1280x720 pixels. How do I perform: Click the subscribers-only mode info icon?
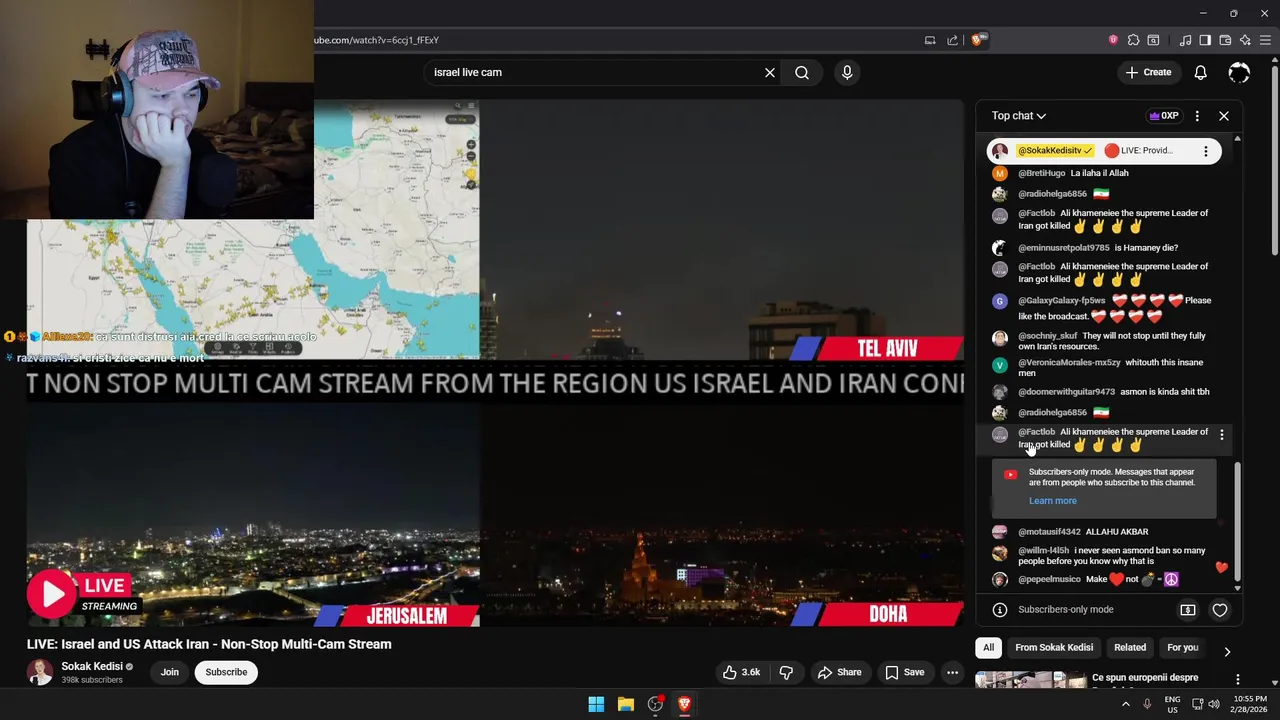(x=999, y=610)
